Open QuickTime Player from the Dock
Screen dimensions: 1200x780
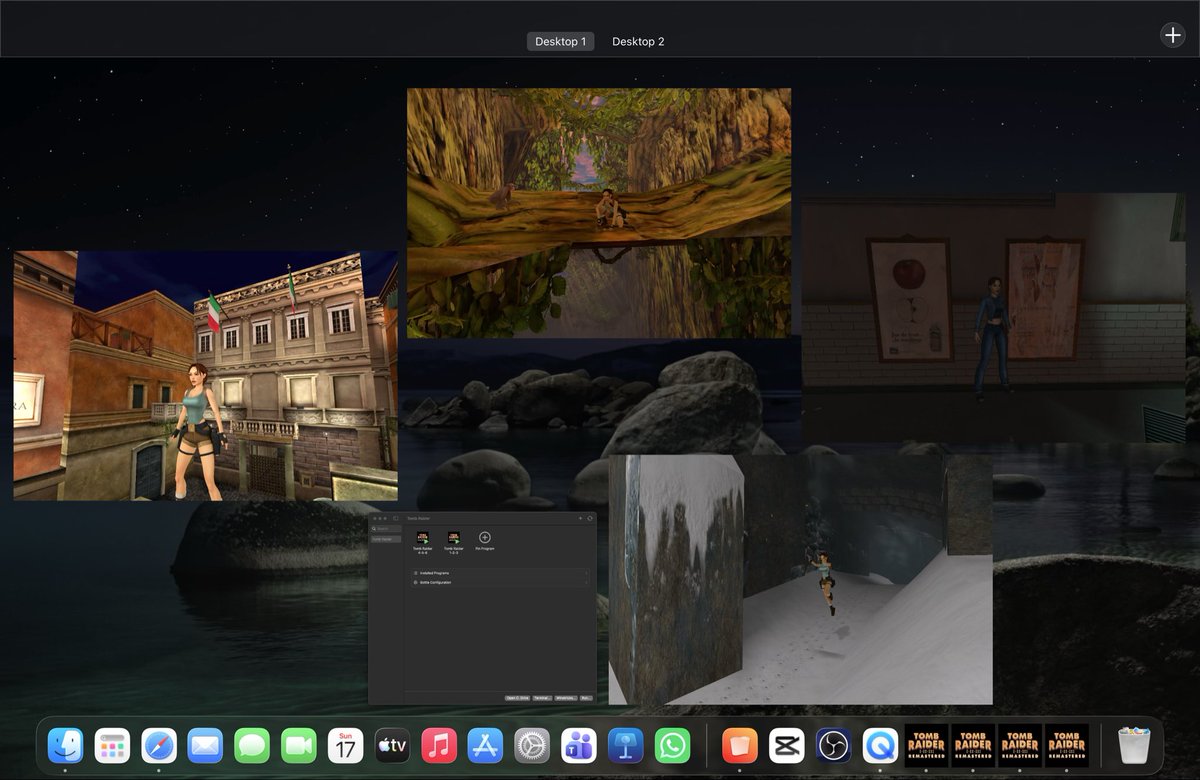[x=880, y=745]
